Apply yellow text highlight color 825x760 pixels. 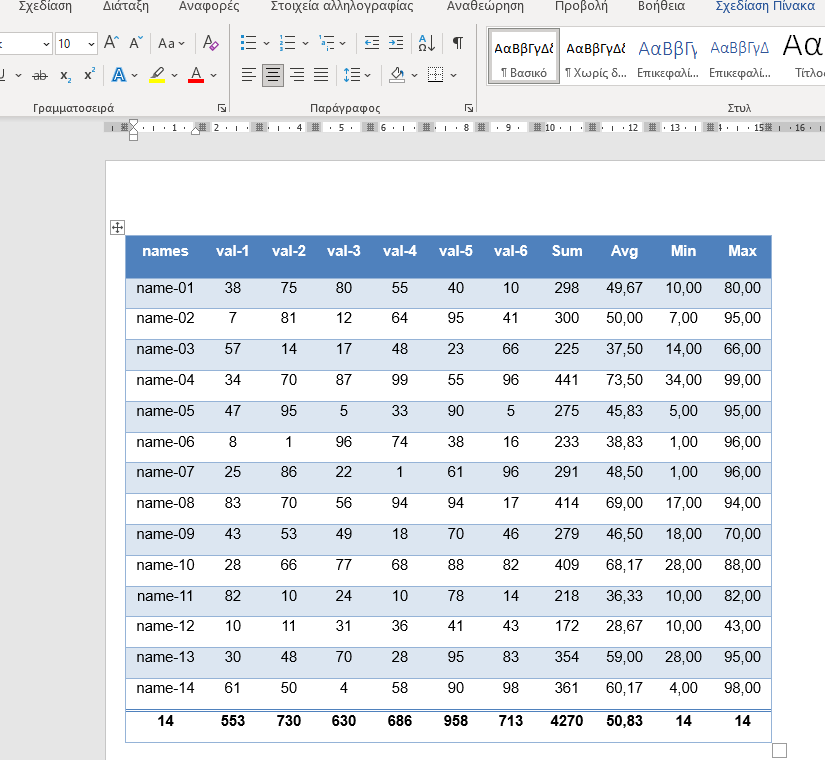coord(157,75)
